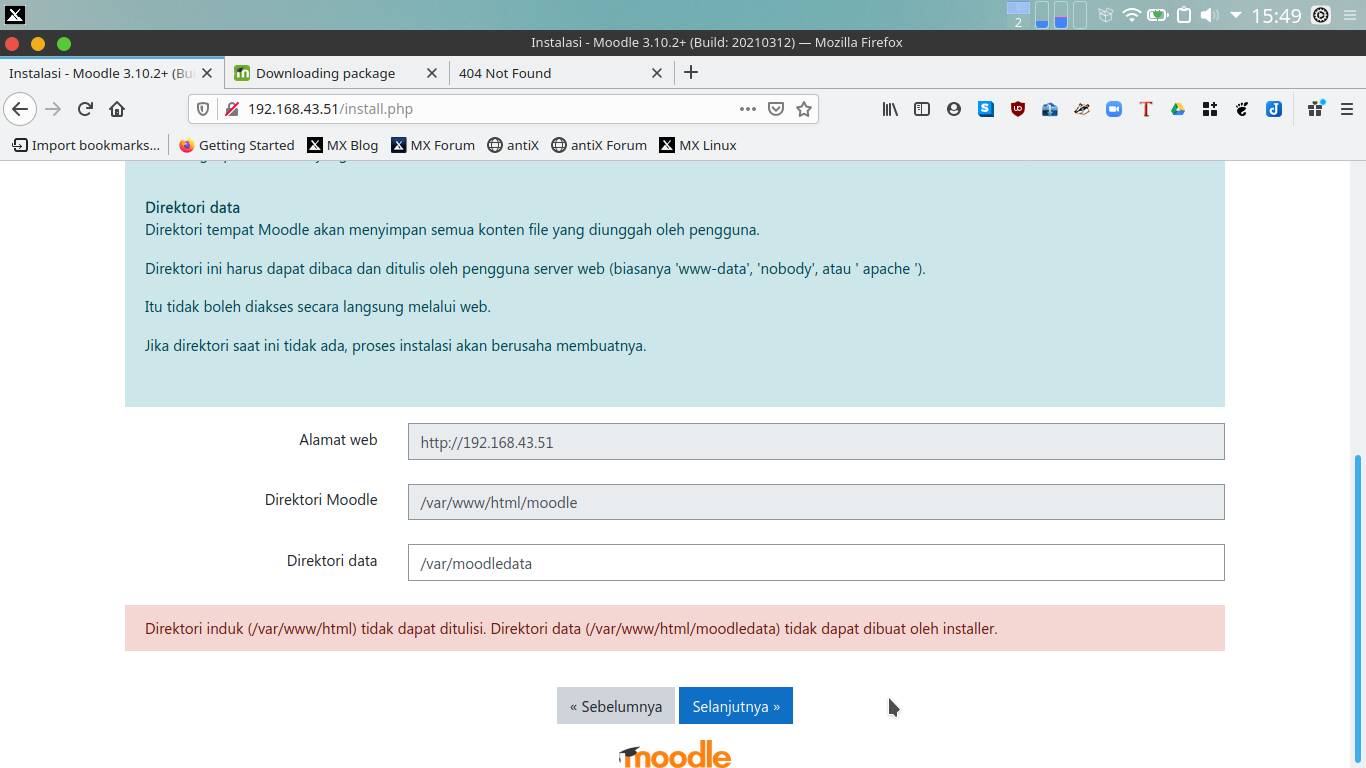Viewport: 1366px width, 768px height.
Task: Open the Firefox hamburger menu
Action: tap(1347, 109)
